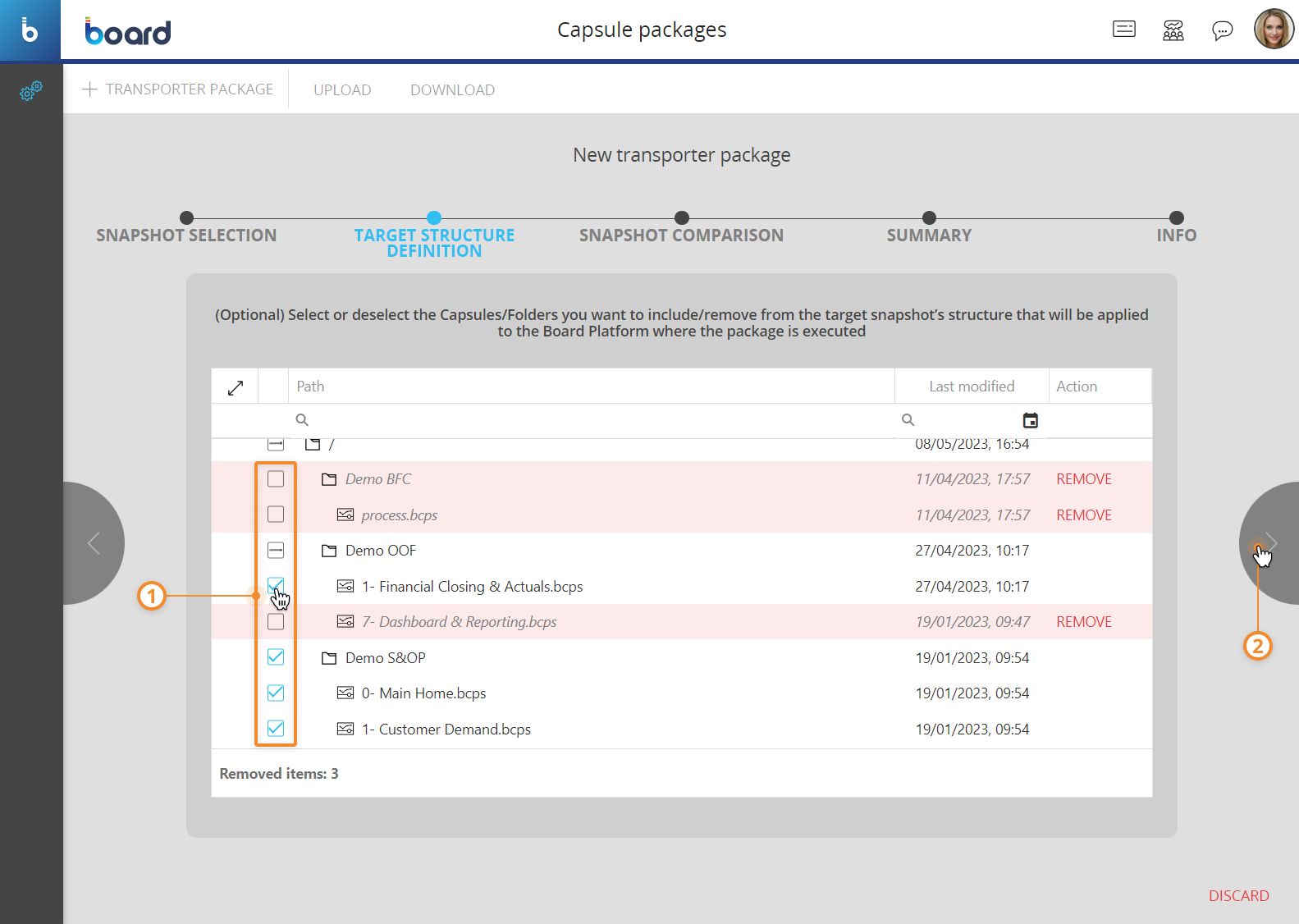Click the Path column search icon
The width and height of the screenshot is (1299, 924).
(x=302, y=420)
